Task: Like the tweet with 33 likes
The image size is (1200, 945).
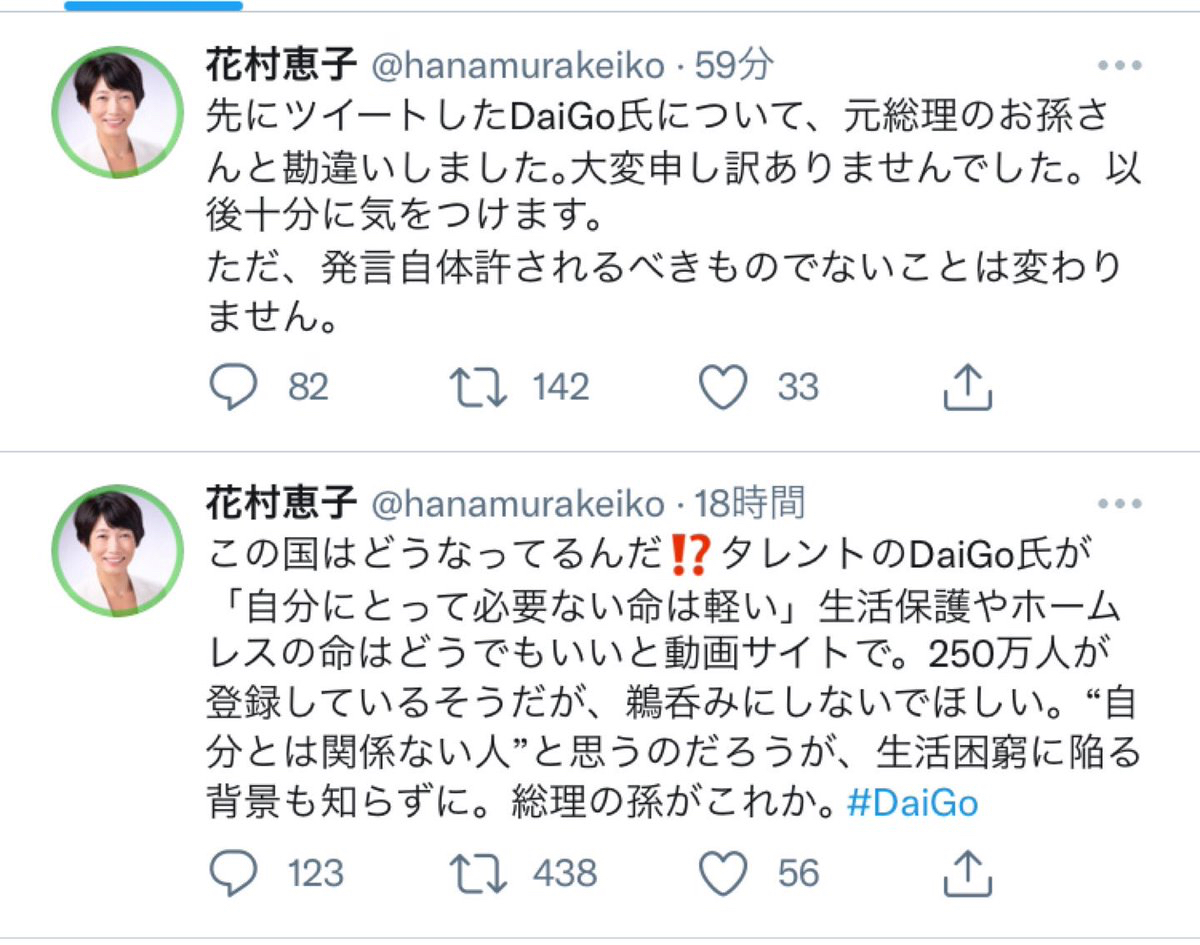Action: pos(722,387)
